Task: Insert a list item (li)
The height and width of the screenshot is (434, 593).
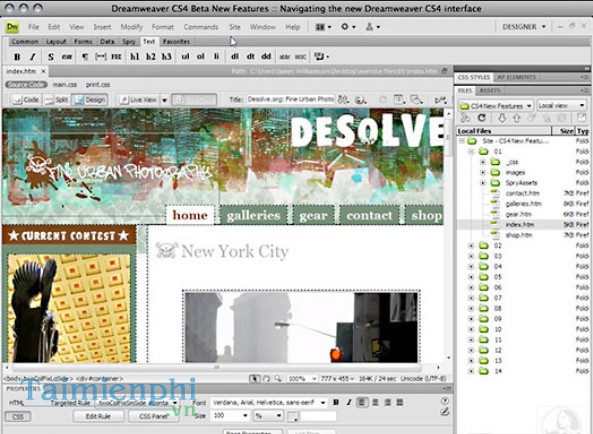Action: click(216, 57)
